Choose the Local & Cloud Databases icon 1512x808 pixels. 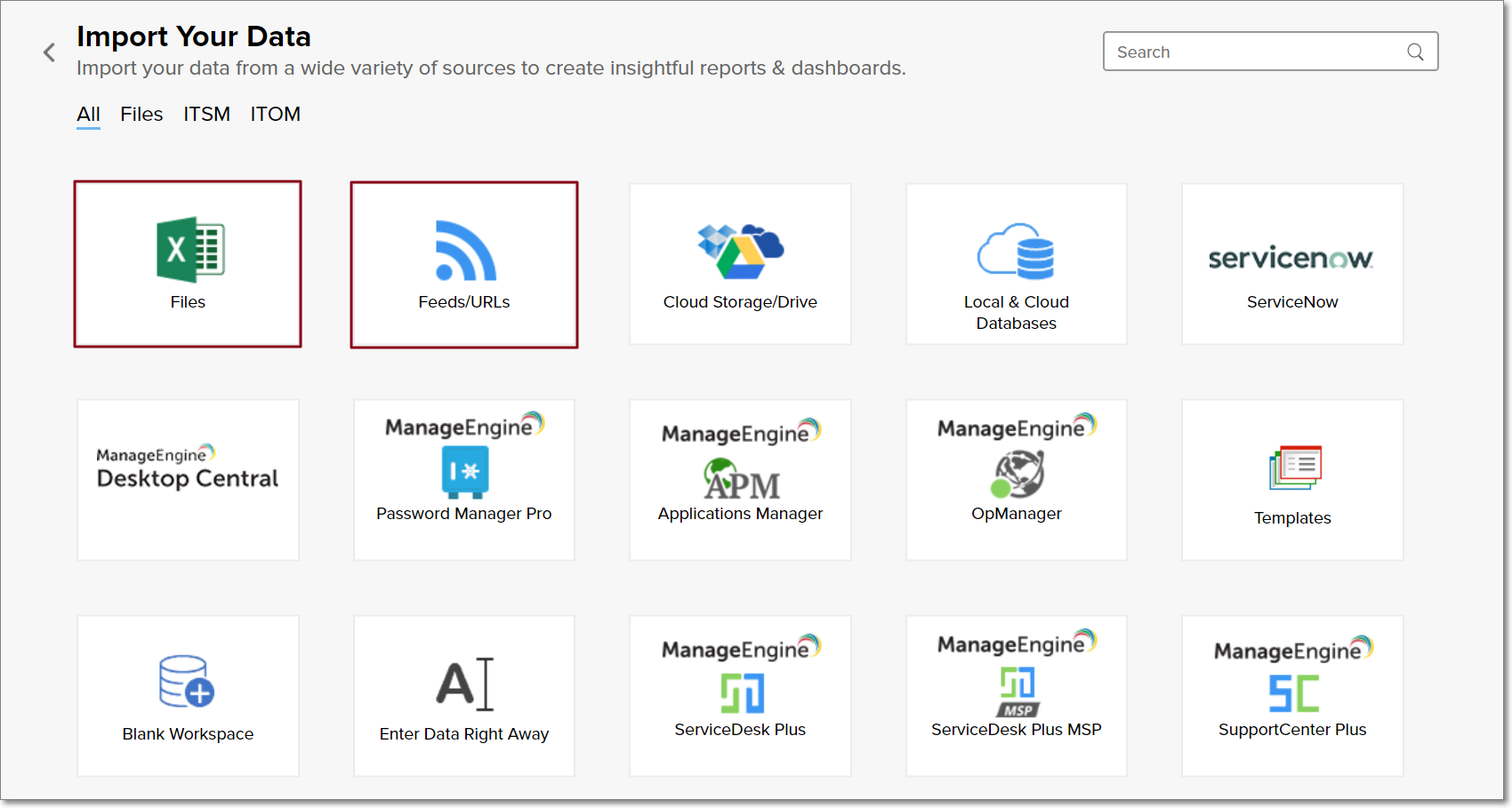1016,252
